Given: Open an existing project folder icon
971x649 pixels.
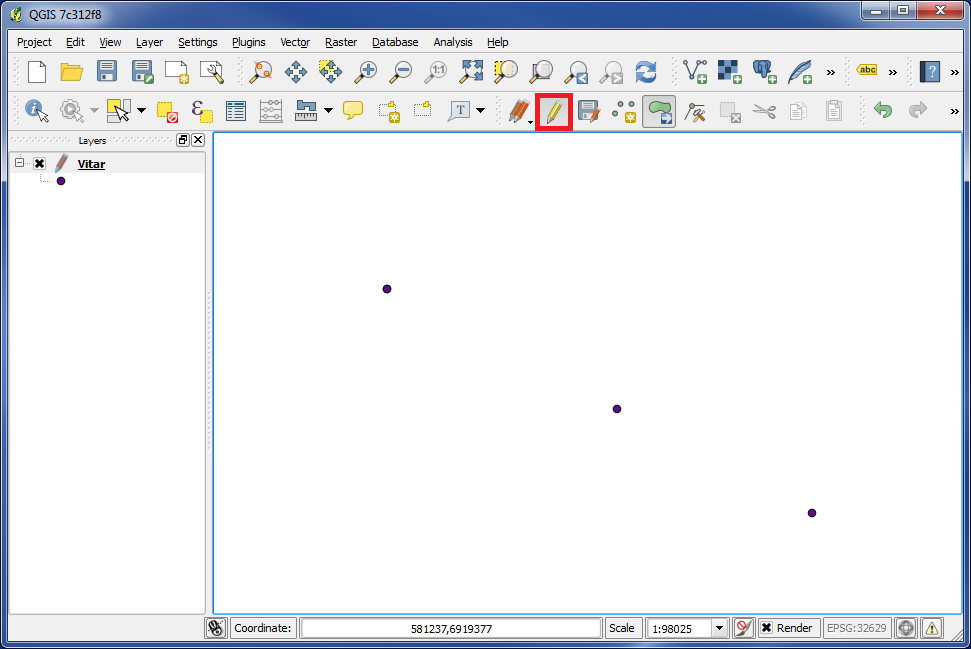Looking at the screenshot, I should (72, 72).
